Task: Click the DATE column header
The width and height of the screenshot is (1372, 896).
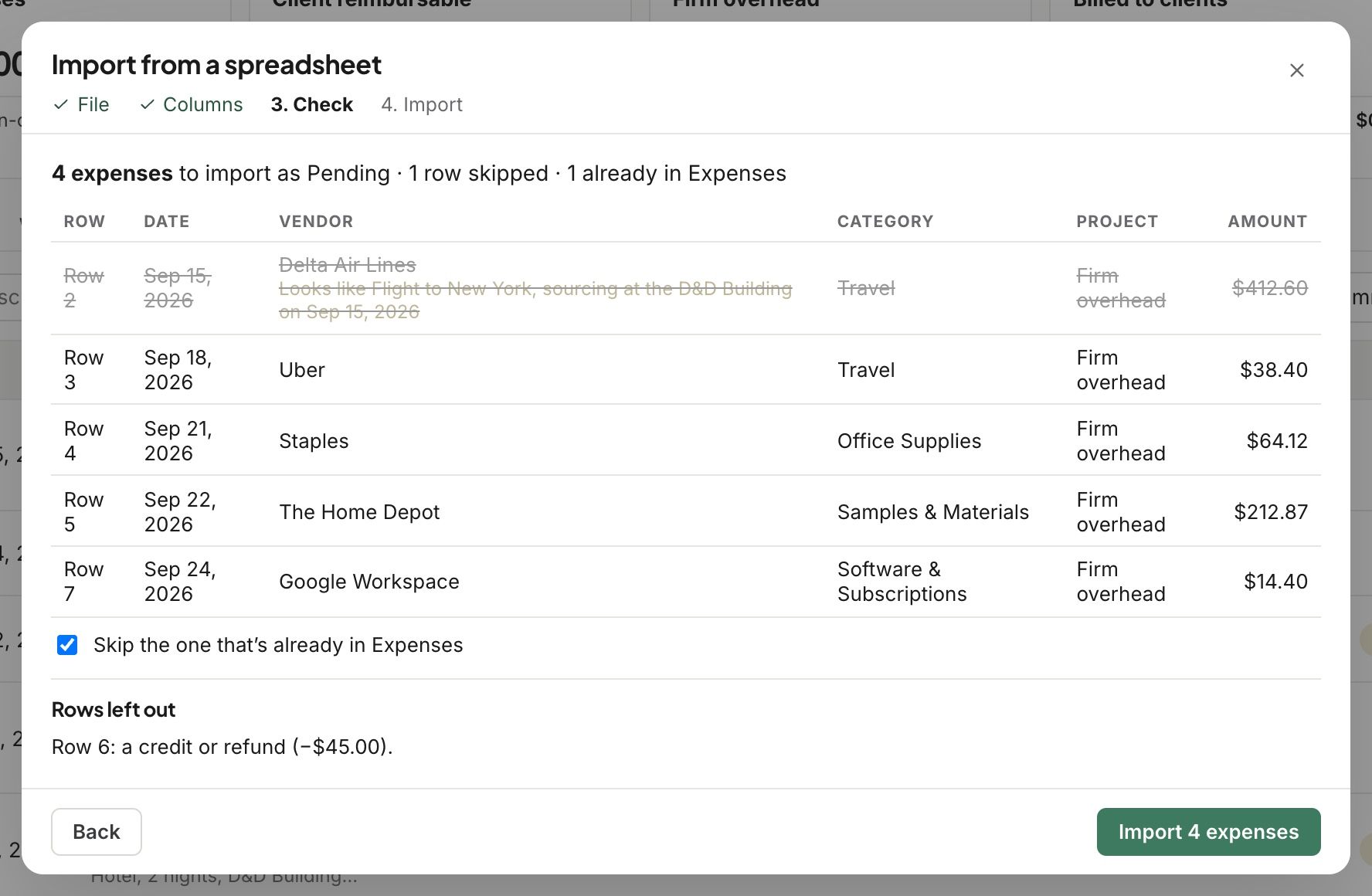Action: click(x=167, y=222)
